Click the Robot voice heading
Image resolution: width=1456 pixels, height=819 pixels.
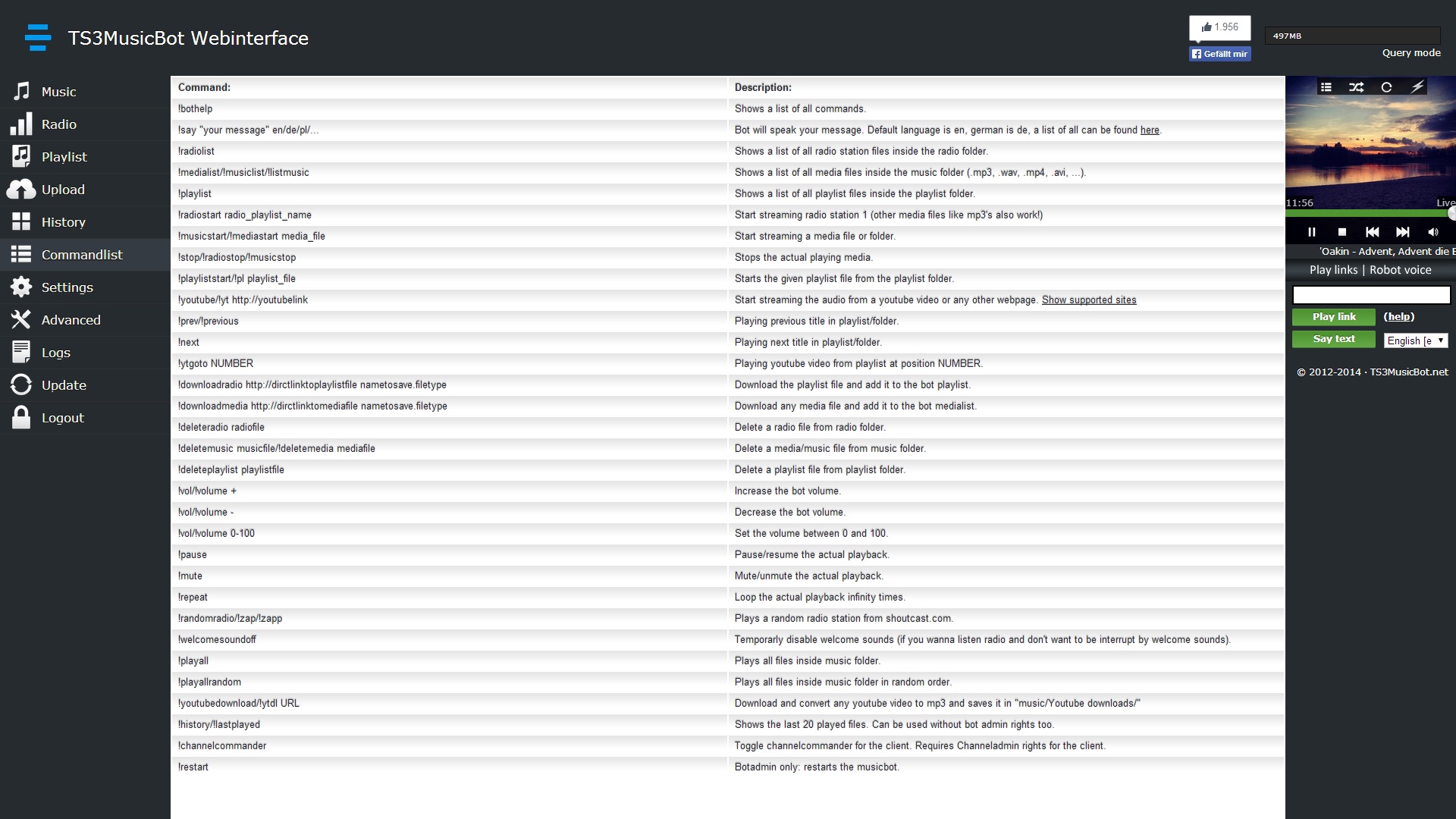pos(1401,270)
